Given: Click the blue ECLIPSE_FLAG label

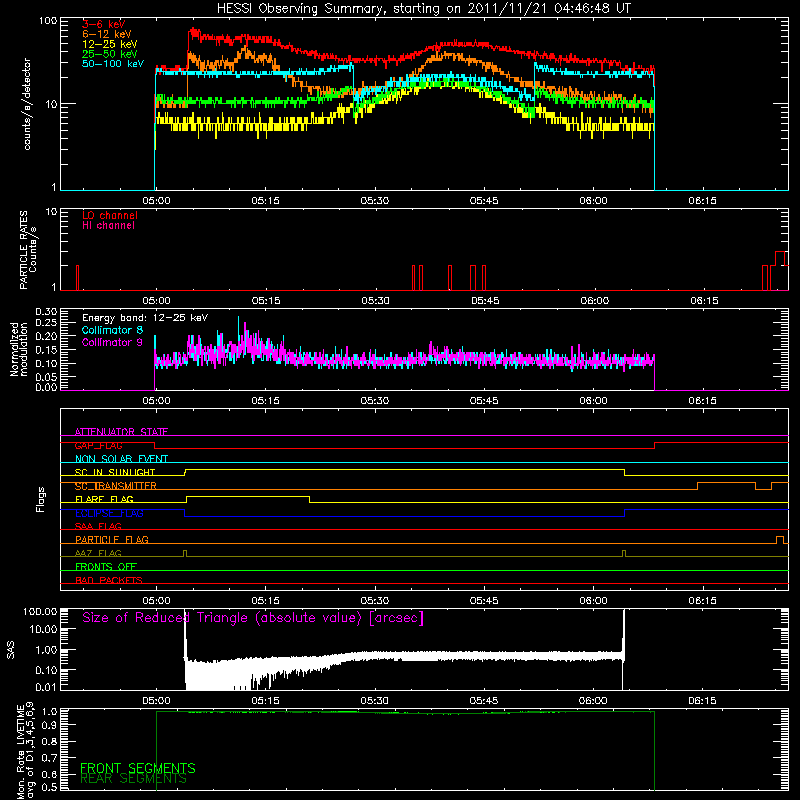Looking at the screenshot, I should pos(109,513).
